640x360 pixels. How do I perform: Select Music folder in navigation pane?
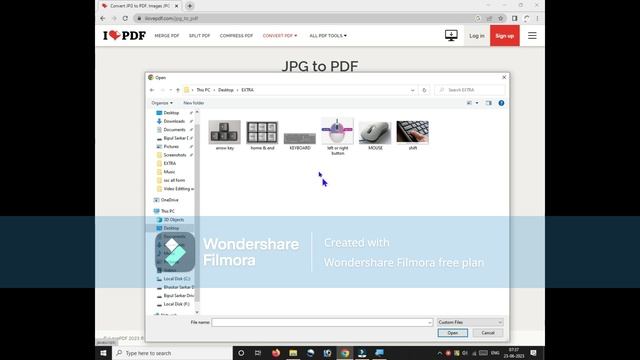click(x=169, y=172)
